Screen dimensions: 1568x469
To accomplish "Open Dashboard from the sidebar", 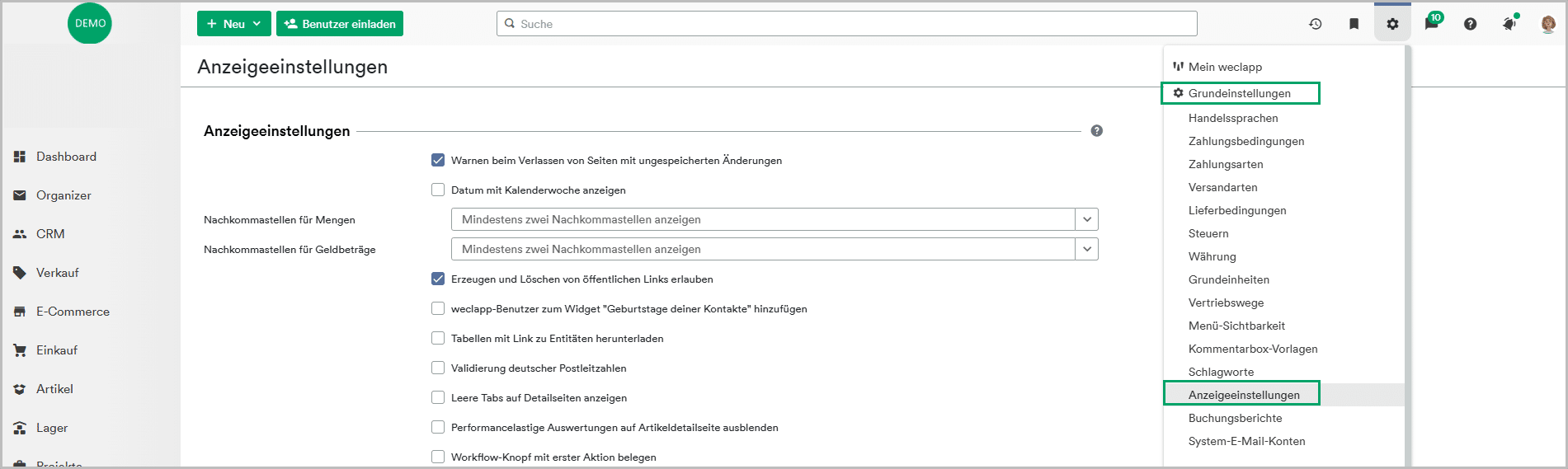I will (66, 157).
